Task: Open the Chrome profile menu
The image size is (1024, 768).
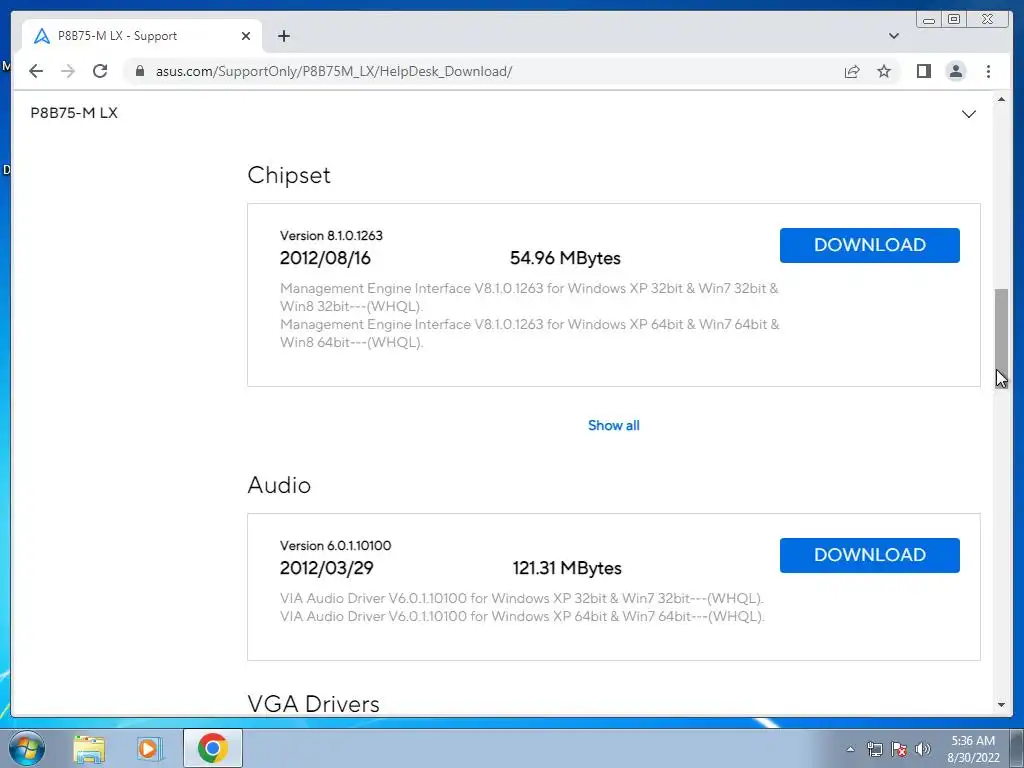Action: [x=955, y=71]
